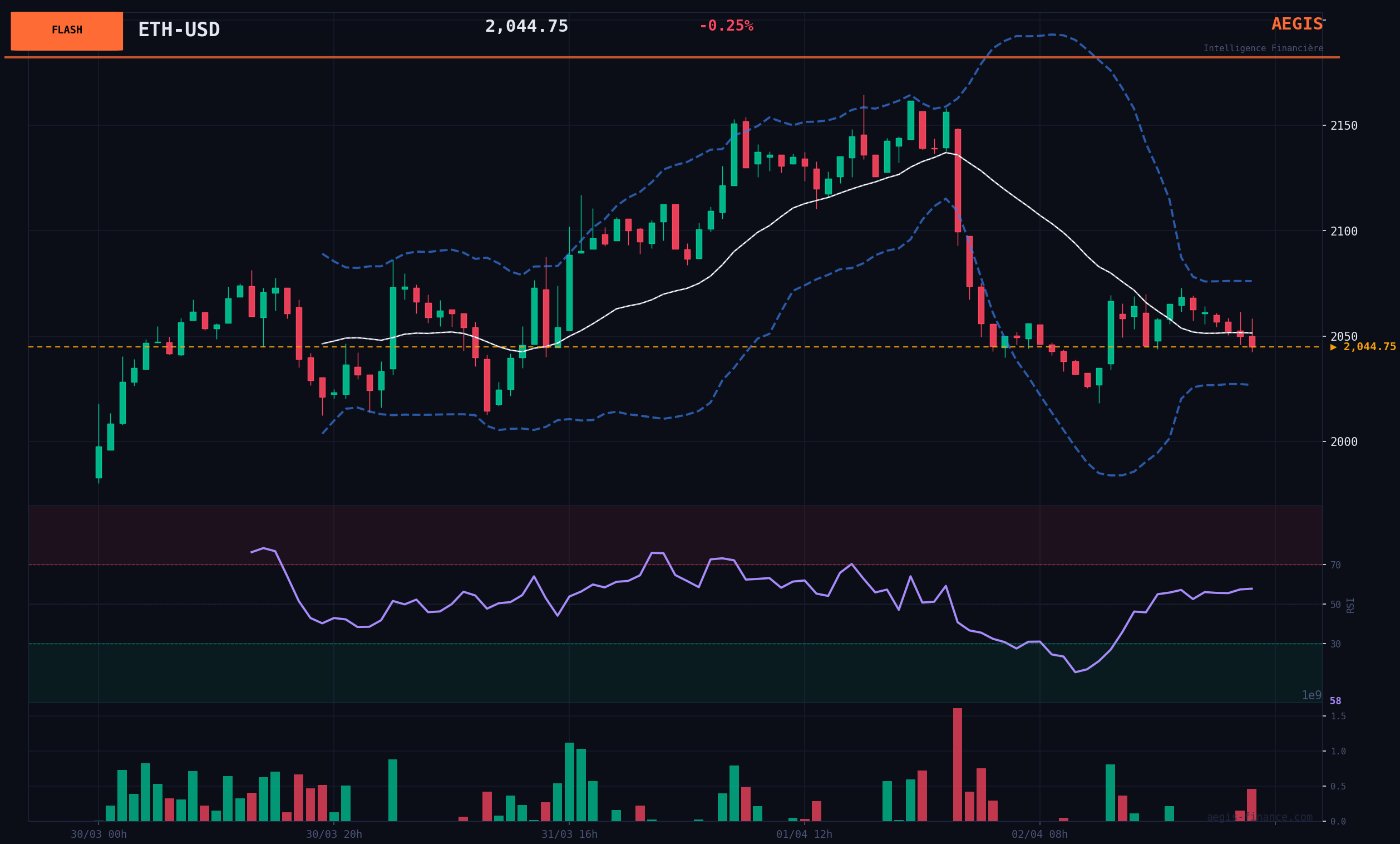Click the Intelligence Financière subtitle
The width and height of the screenshot is (1400, 844).
click(x=1263, y=48)
